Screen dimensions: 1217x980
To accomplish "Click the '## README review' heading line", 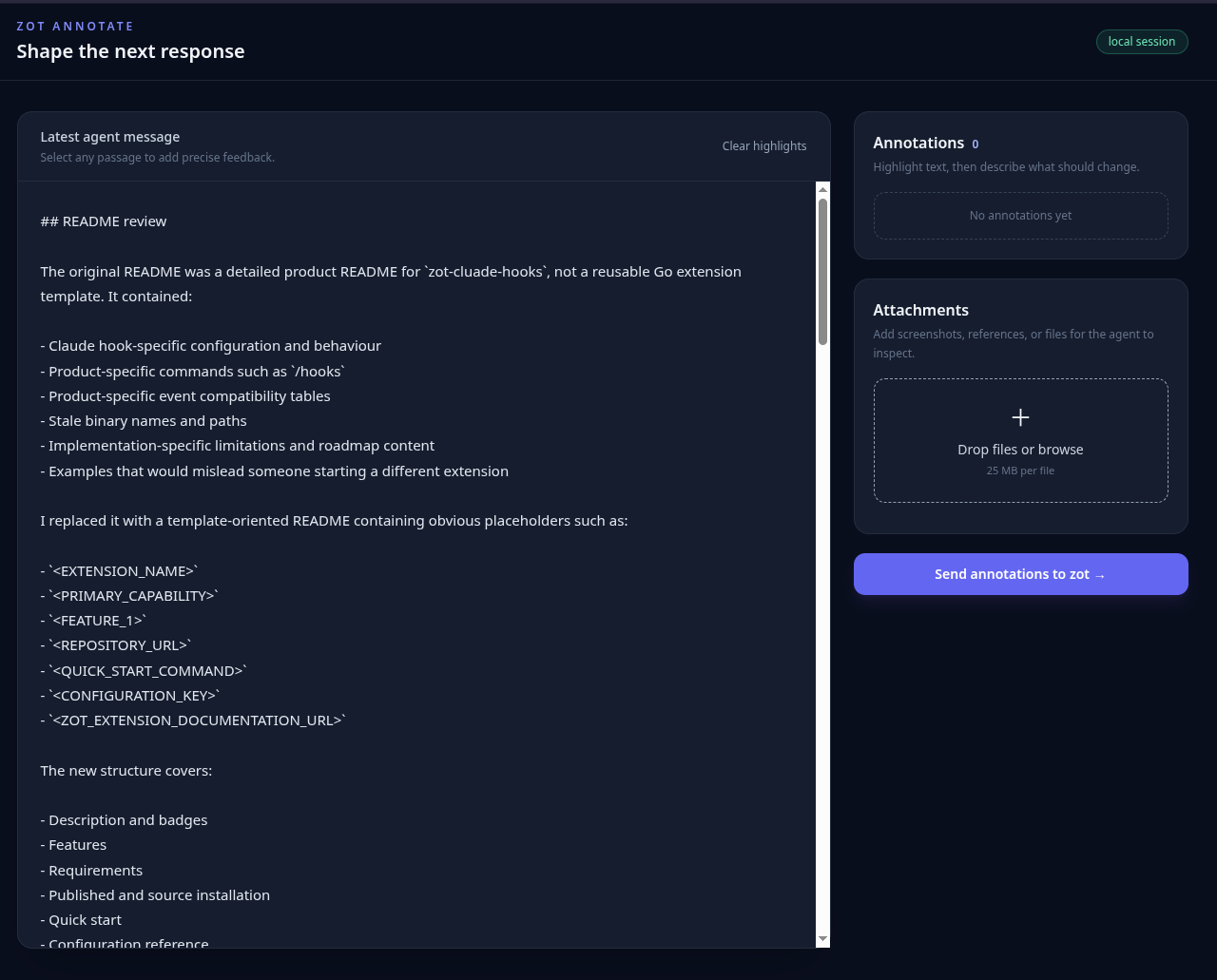I will [x=104, y=221].
